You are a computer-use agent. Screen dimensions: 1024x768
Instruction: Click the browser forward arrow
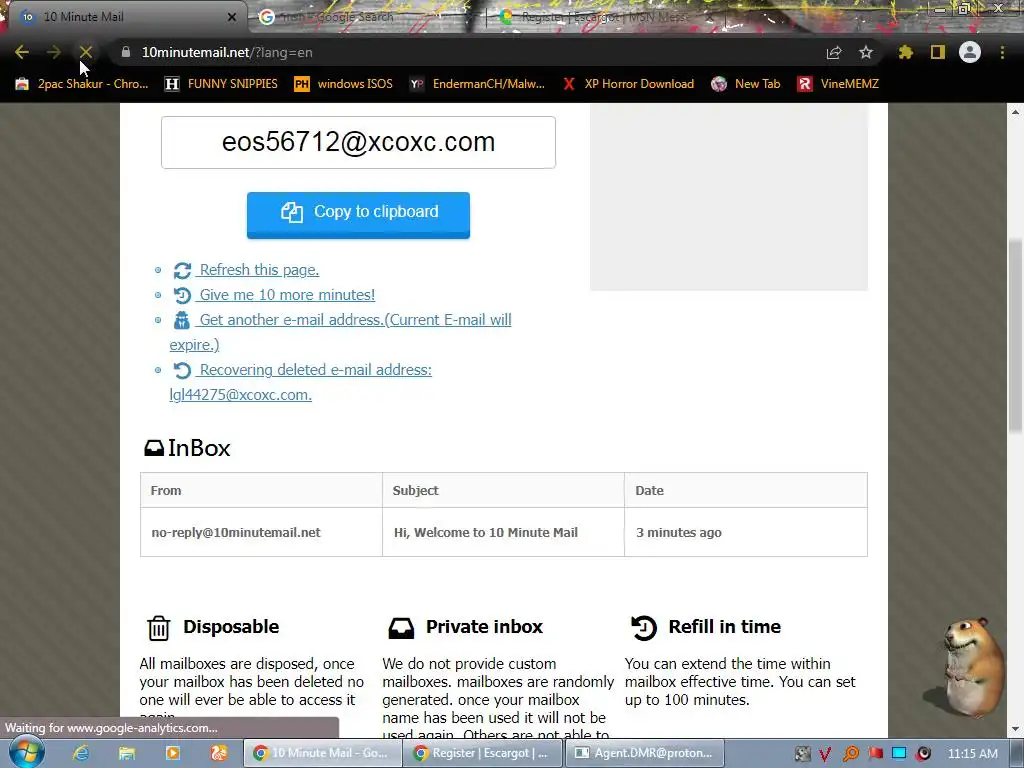click(54, 52)
